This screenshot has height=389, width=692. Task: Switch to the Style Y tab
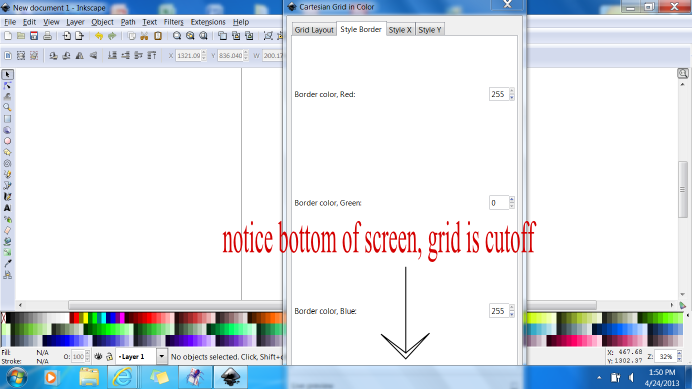(x=429, y=30)
